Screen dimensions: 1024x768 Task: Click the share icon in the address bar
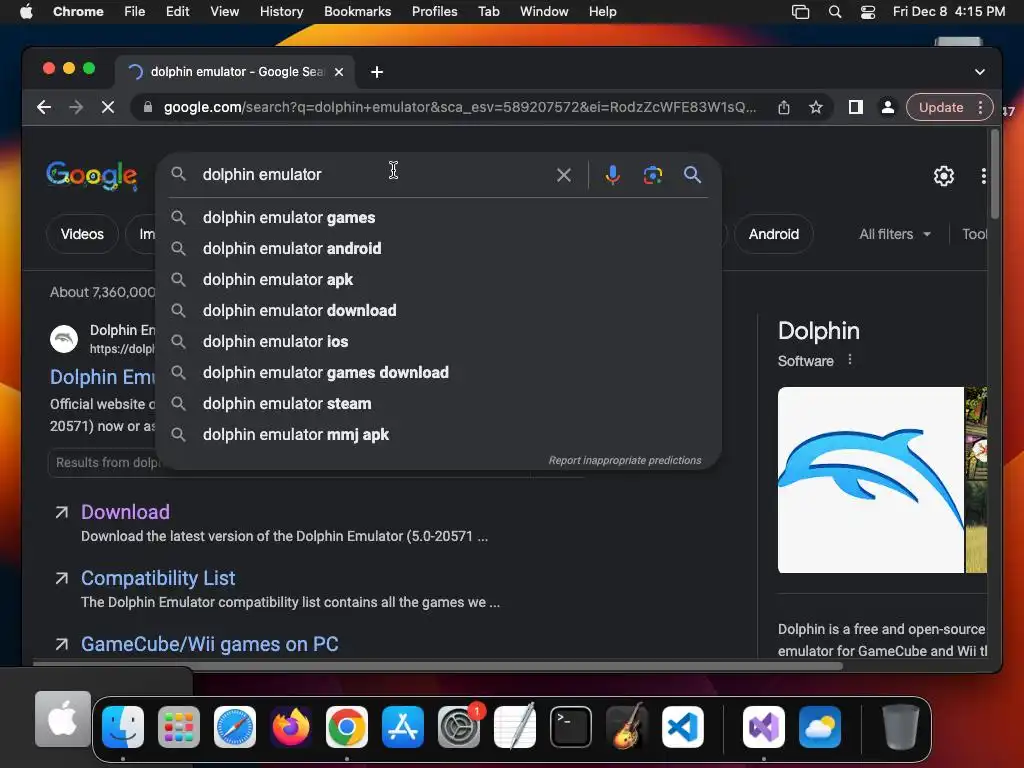pyautogui.click(x=784, y=107)
